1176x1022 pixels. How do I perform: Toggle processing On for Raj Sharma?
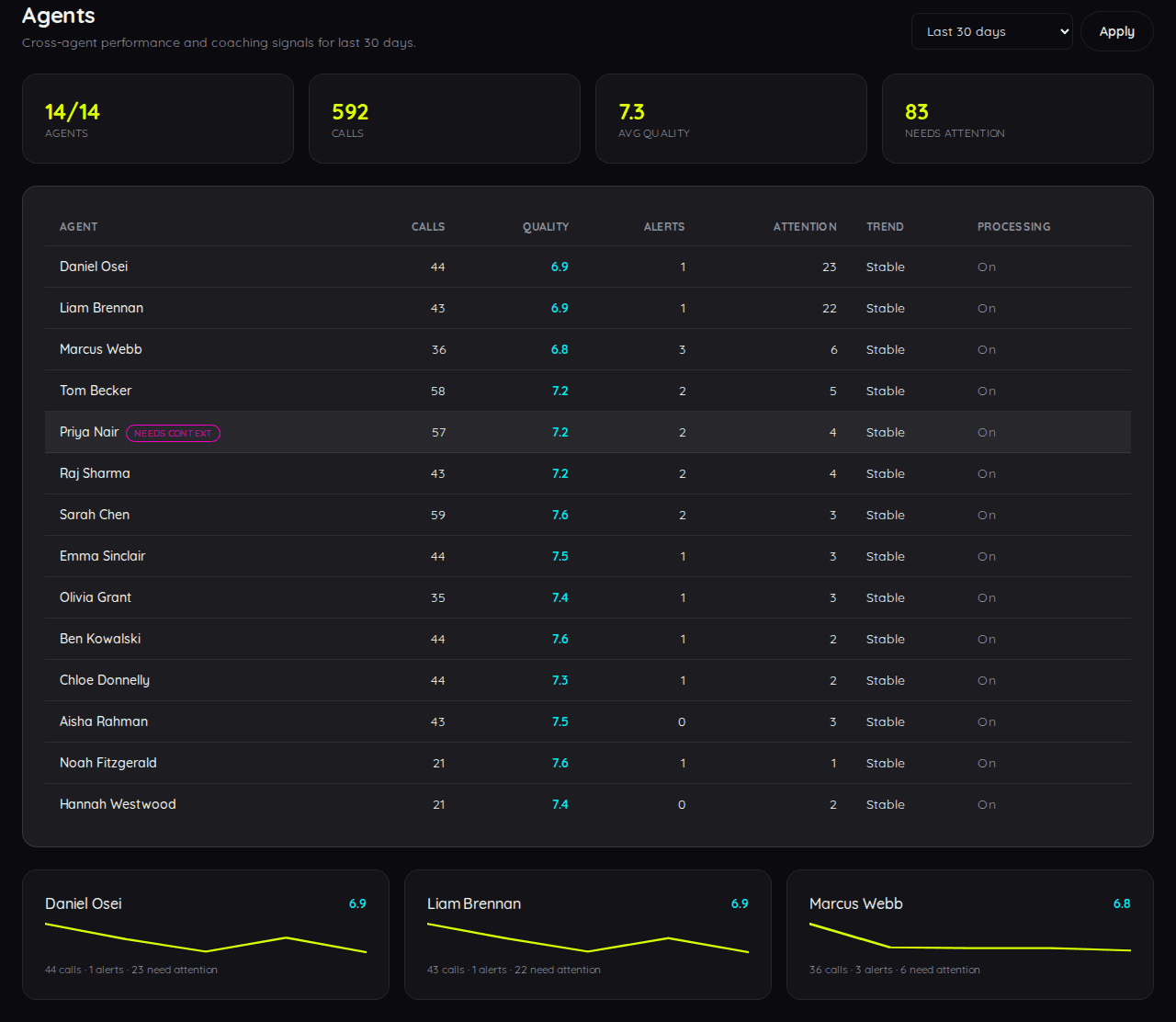point(987,473)
